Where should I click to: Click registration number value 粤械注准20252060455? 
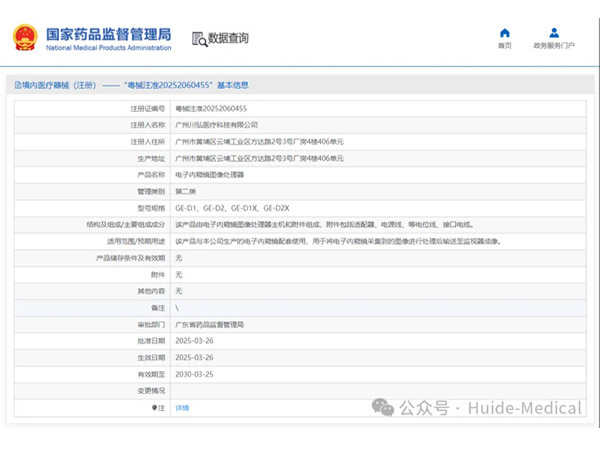(211, 108)
